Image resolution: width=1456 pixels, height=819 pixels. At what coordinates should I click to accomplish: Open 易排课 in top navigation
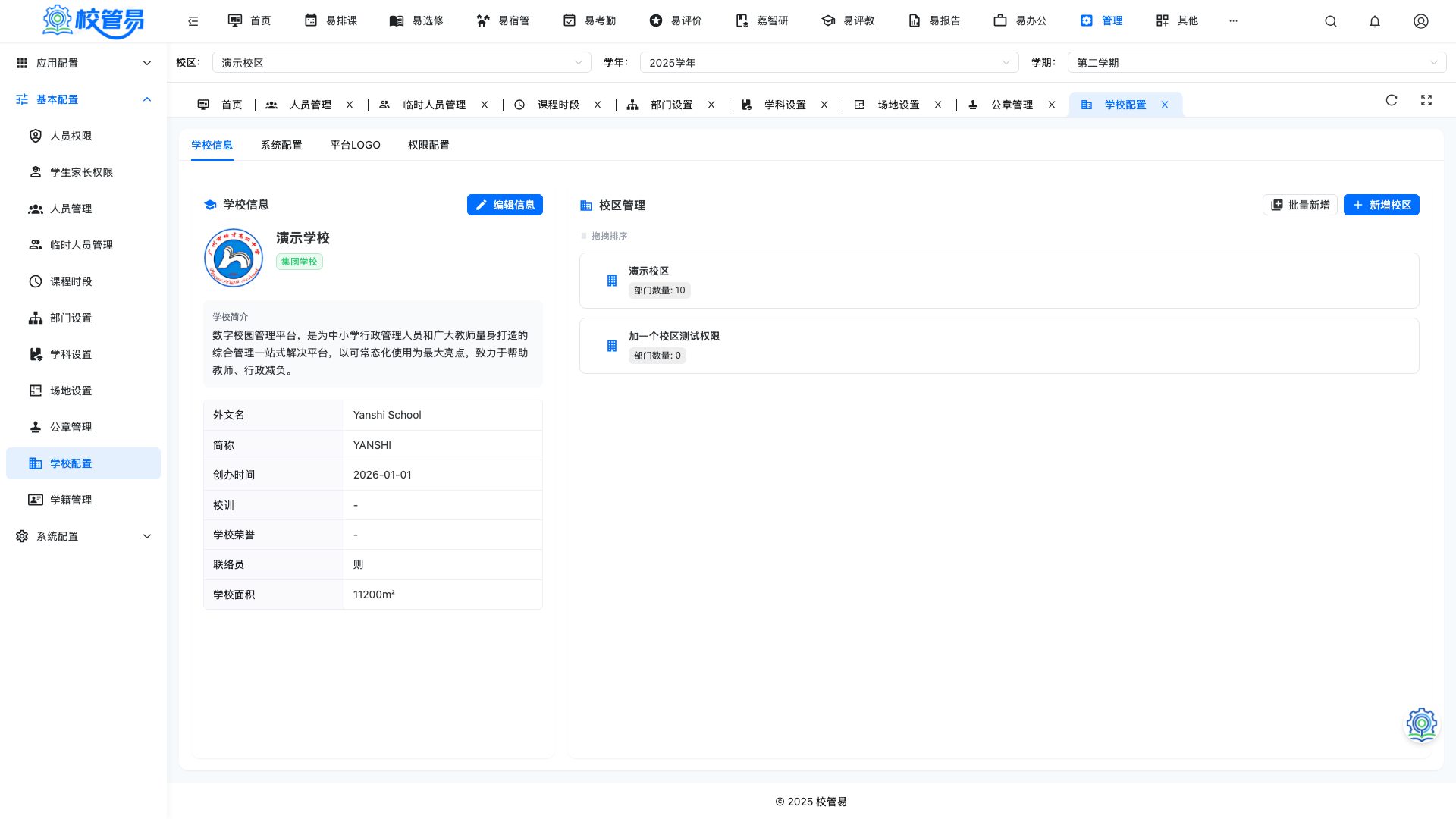(331, 21)
